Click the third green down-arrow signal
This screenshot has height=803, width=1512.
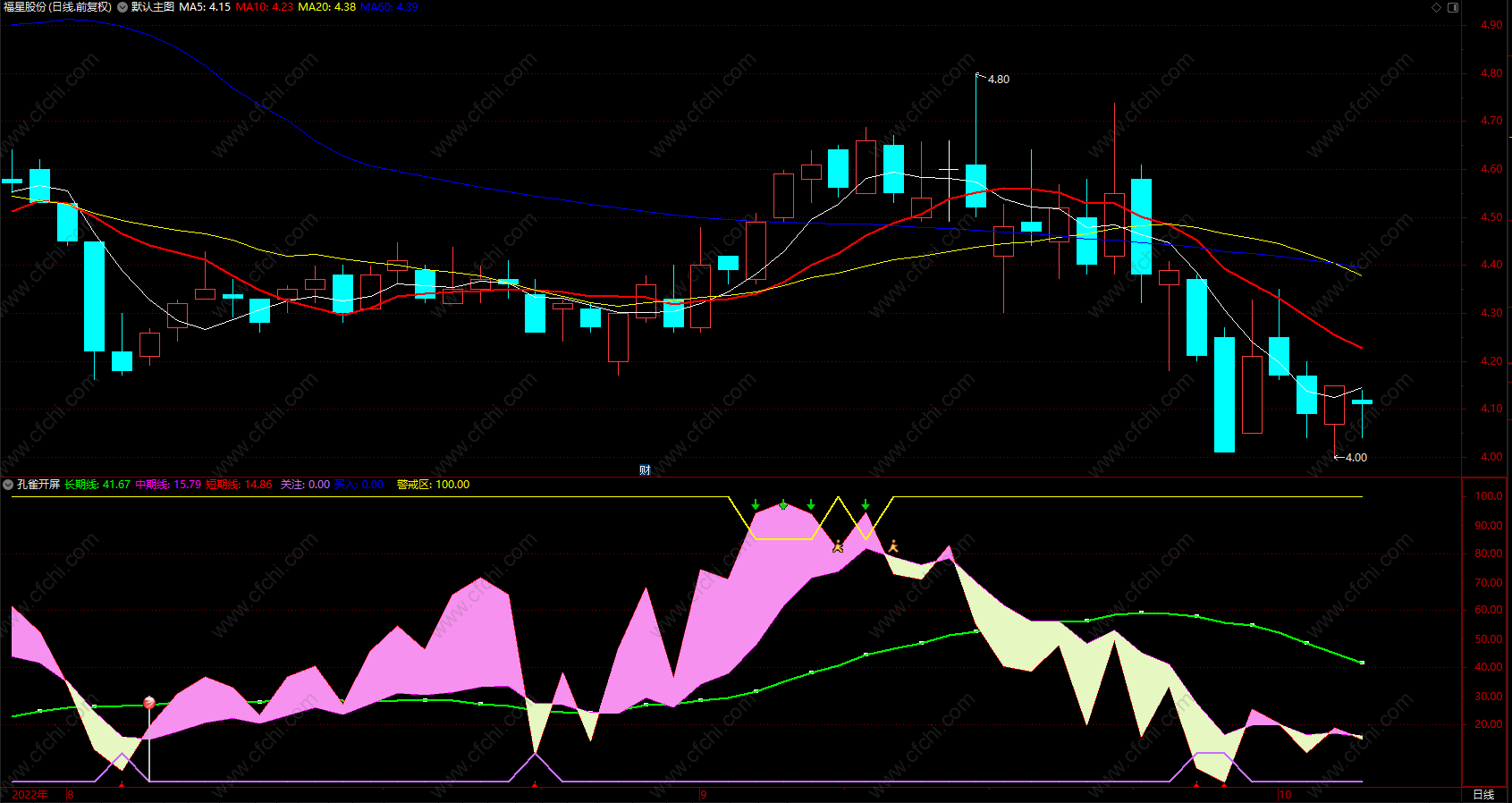[811, 505]
